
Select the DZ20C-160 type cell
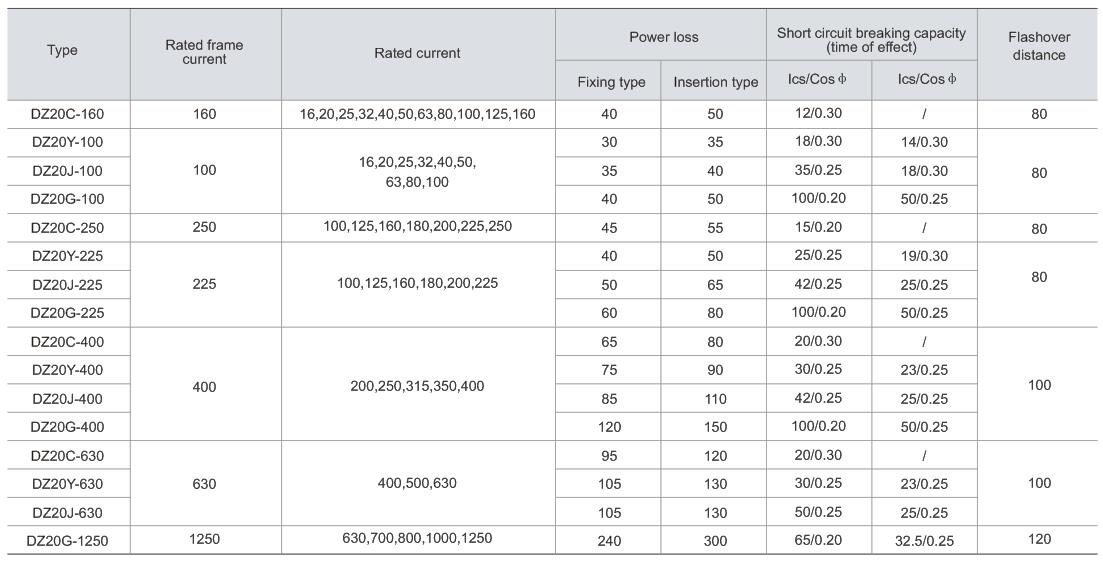[67, 114]
